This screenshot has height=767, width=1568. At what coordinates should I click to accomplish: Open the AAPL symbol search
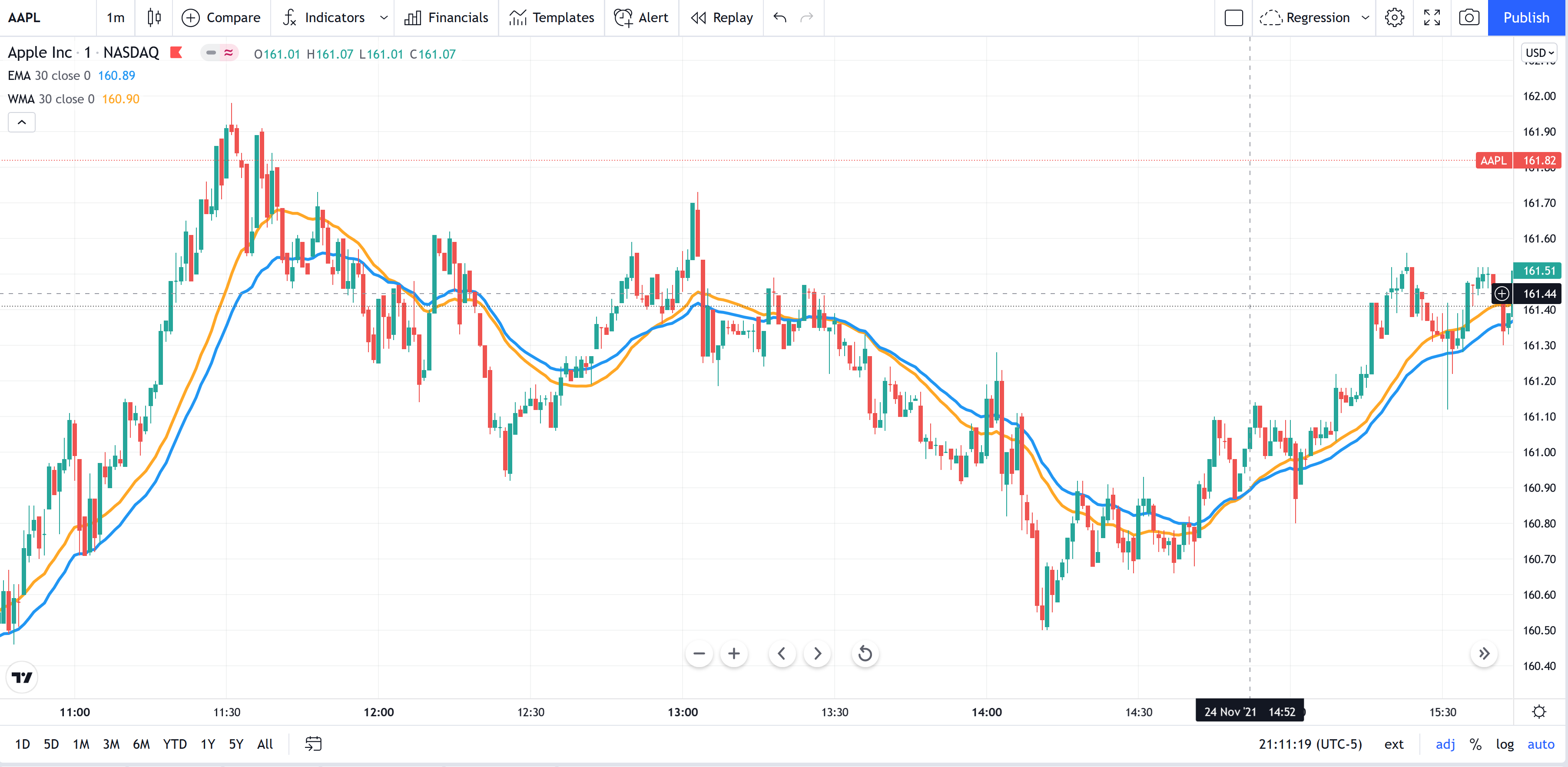tap(24, 18)
